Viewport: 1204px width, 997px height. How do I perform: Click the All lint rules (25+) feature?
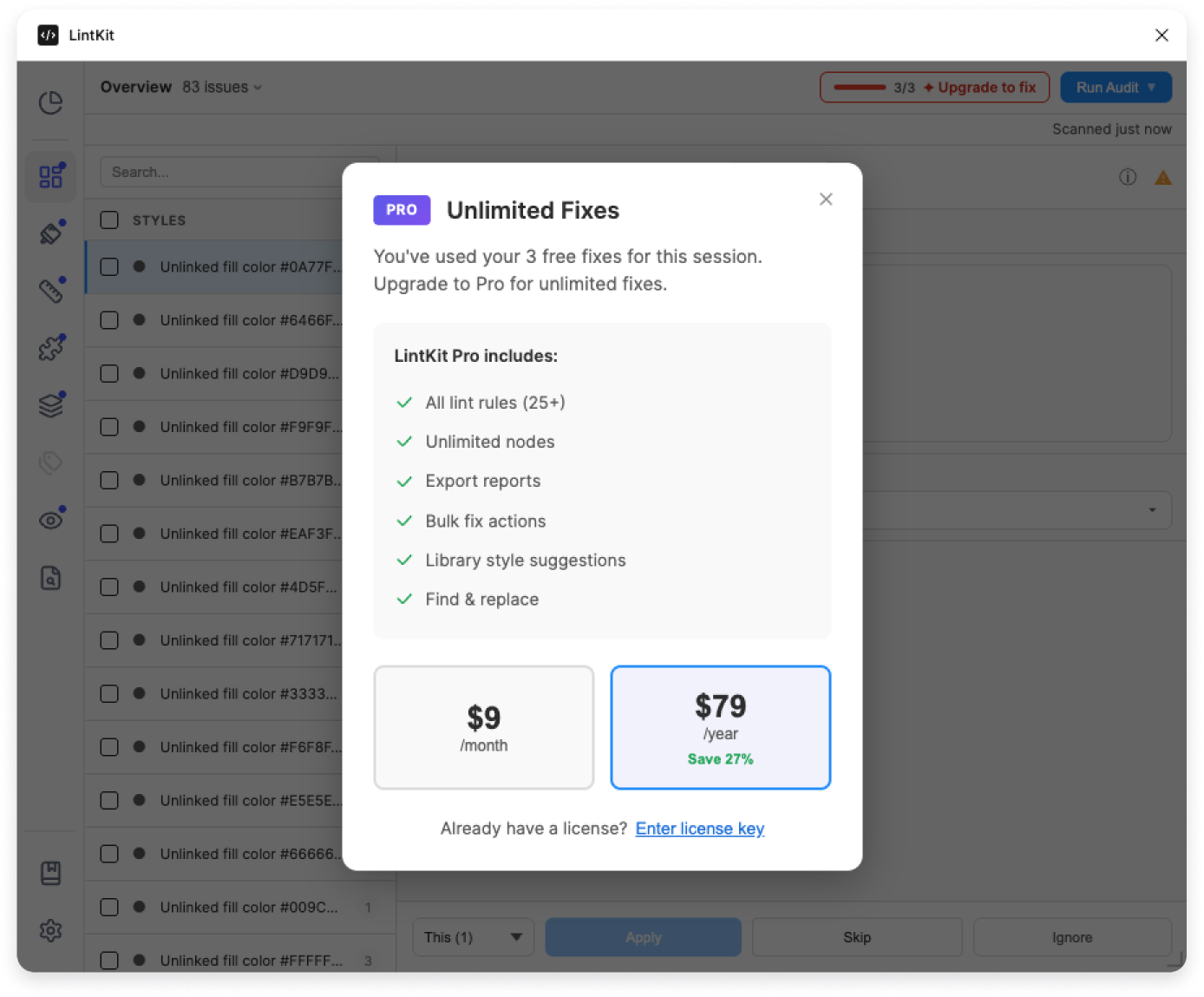point(495,403)
